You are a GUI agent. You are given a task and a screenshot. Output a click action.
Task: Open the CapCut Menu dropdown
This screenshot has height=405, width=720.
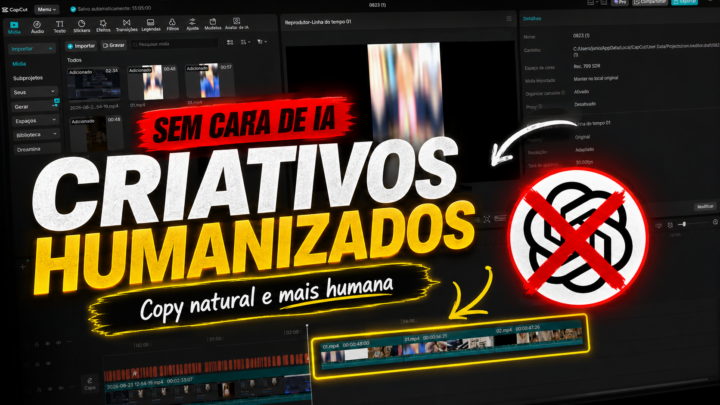pyautogui.click(x=47, y=9)
